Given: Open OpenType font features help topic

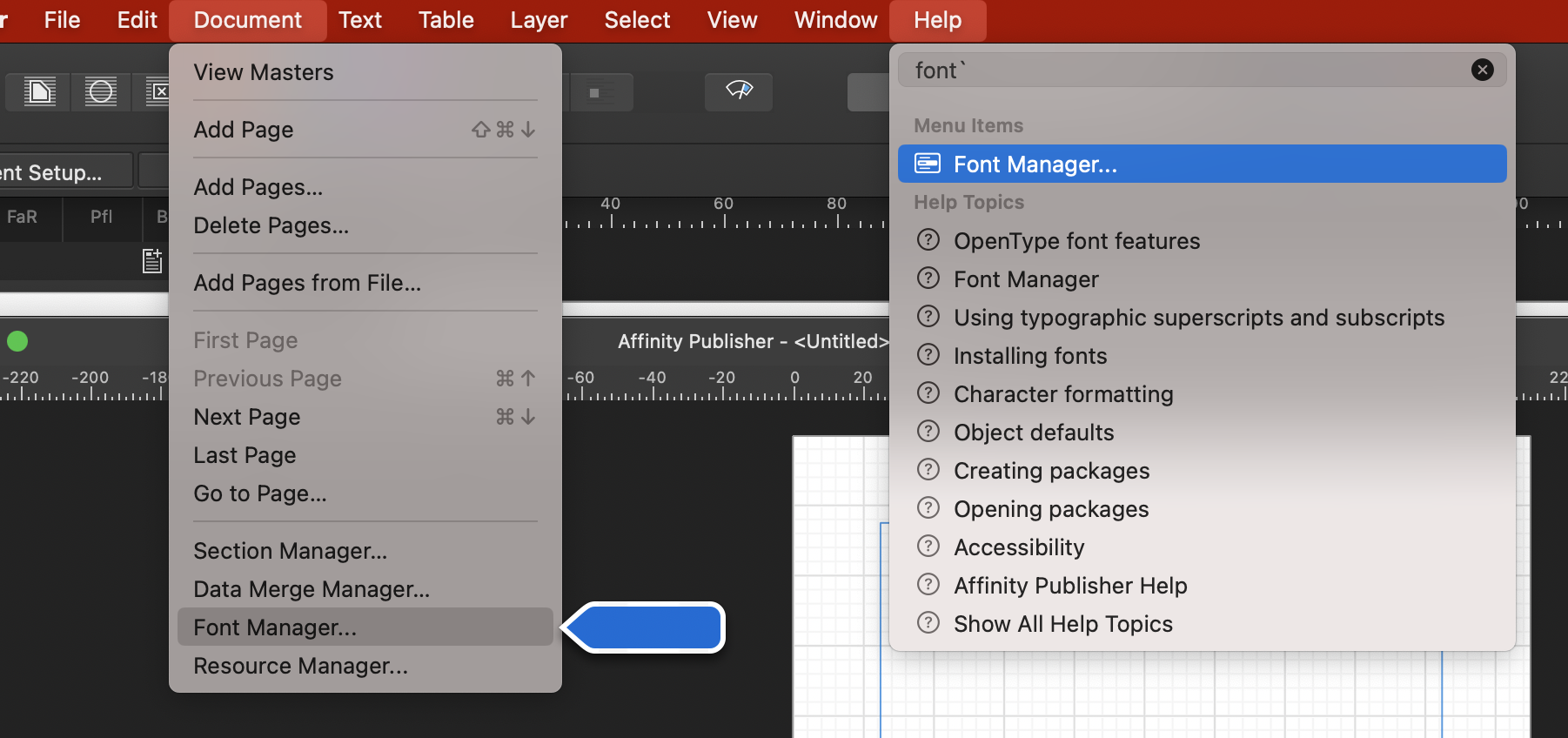Looking at the screenshot, I should [x=1203, y=241].
